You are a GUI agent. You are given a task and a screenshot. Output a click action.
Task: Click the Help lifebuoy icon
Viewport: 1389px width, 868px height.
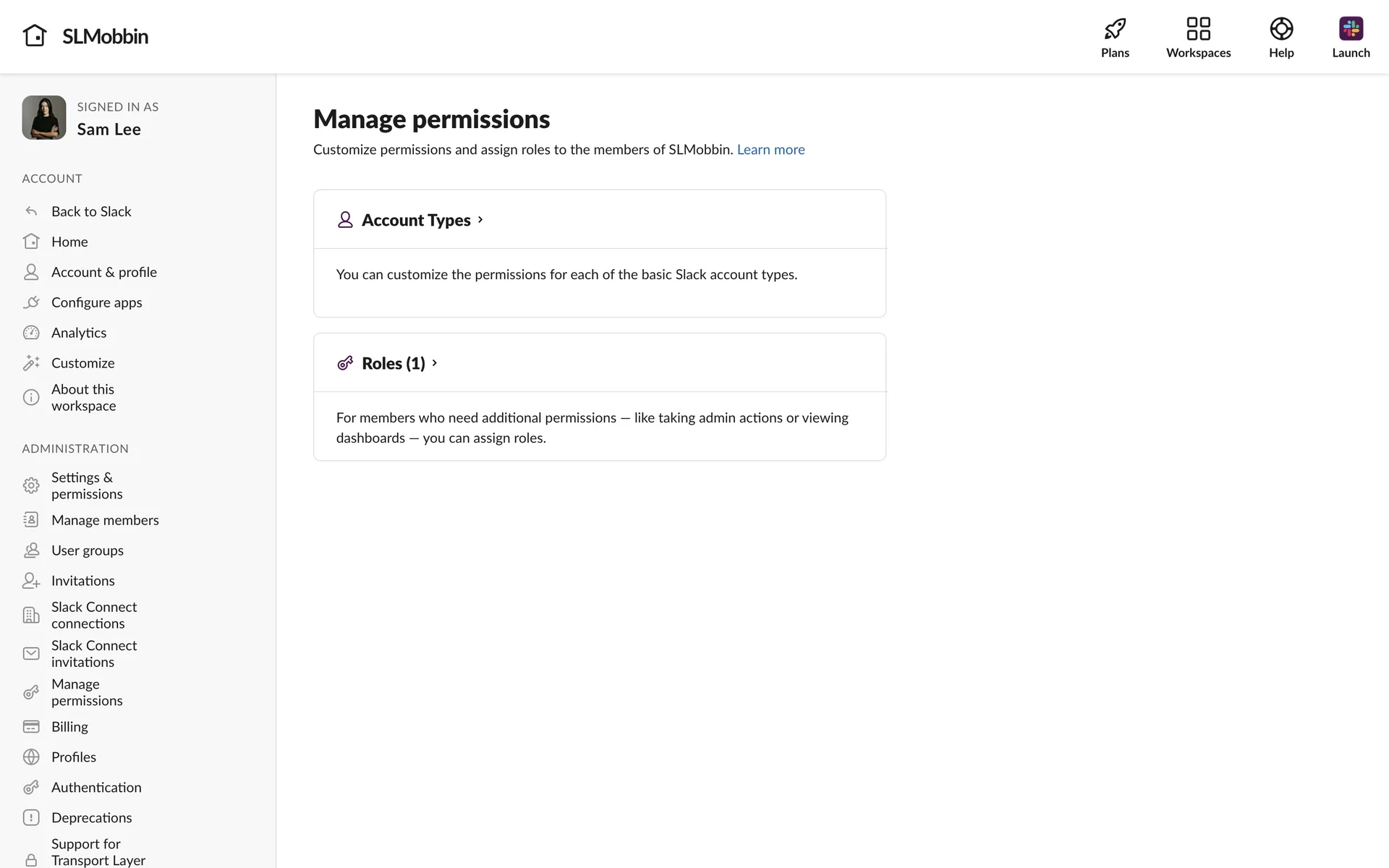pos(1280,29)
